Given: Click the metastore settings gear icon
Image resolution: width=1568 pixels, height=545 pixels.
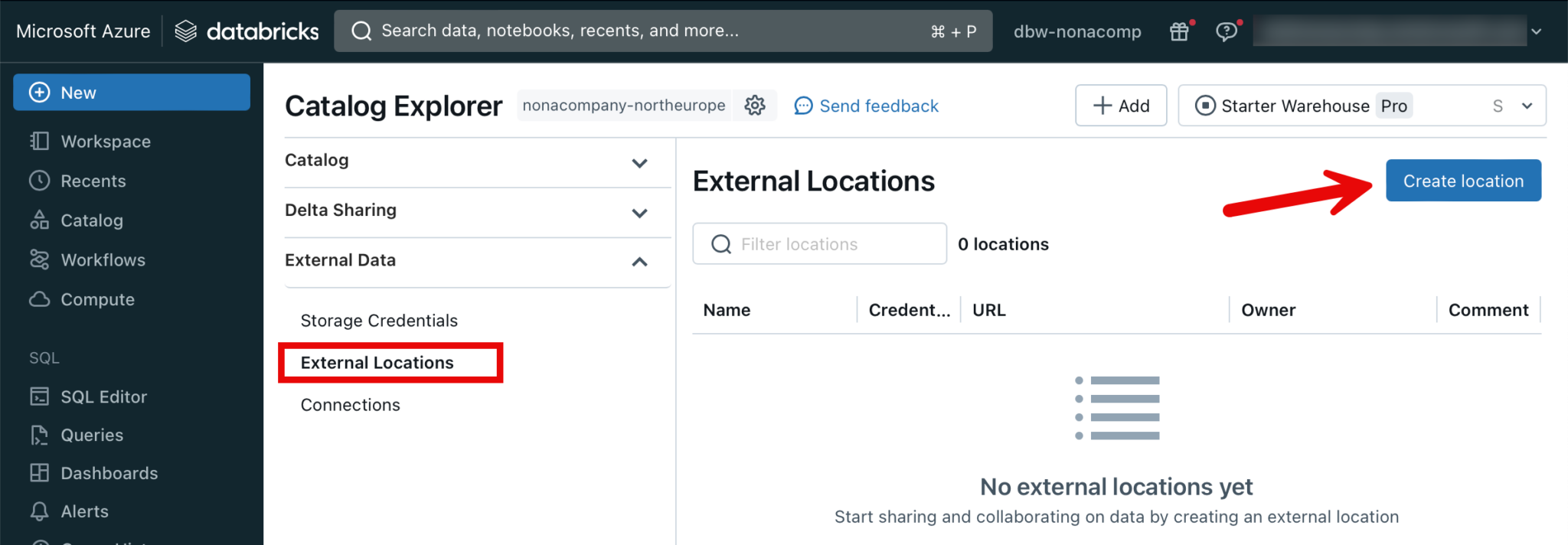Looking at the screenshot, I should tap(755, 106).
